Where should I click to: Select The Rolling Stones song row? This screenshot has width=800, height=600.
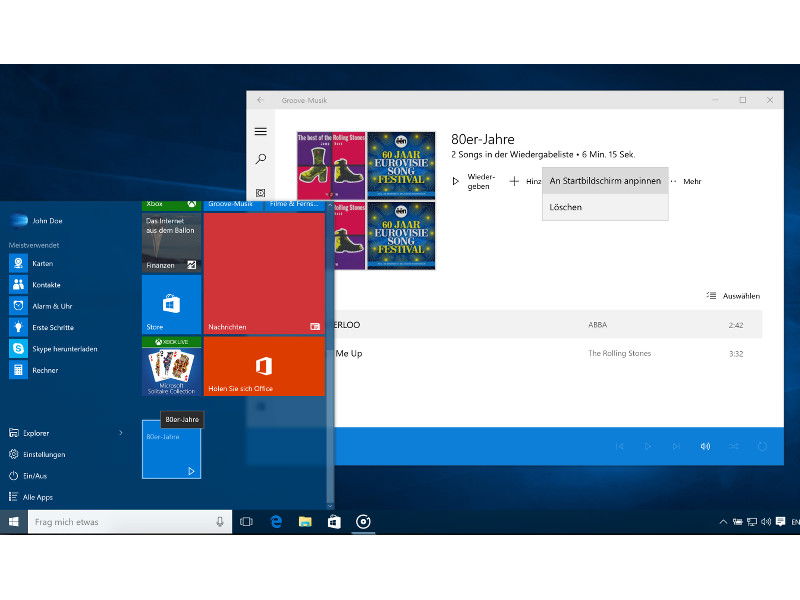pyautogui.click(x=548, y=353)
